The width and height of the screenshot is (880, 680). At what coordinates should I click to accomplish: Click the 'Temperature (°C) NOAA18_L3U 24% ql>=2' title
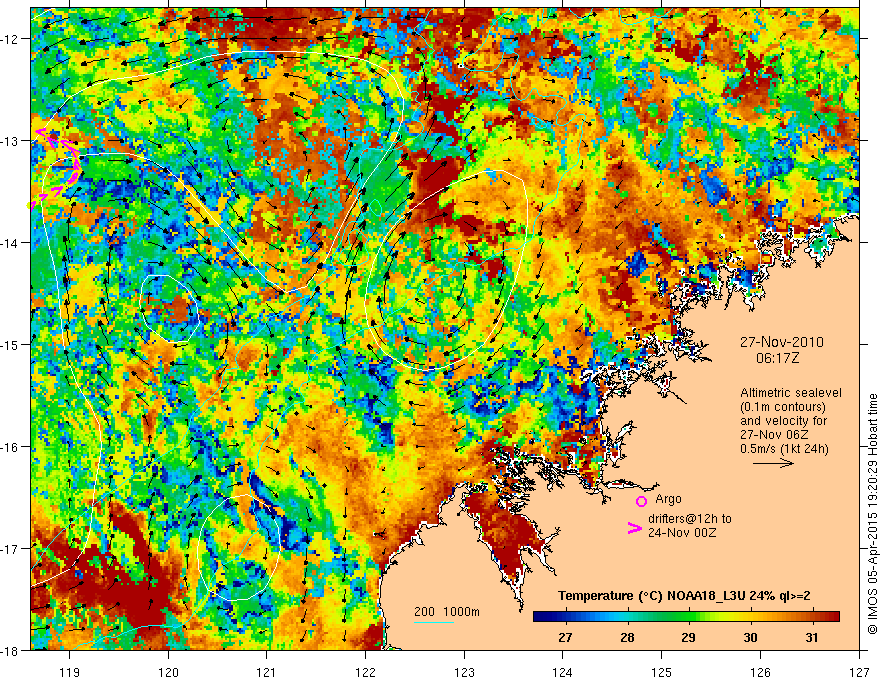click(684, 596)
